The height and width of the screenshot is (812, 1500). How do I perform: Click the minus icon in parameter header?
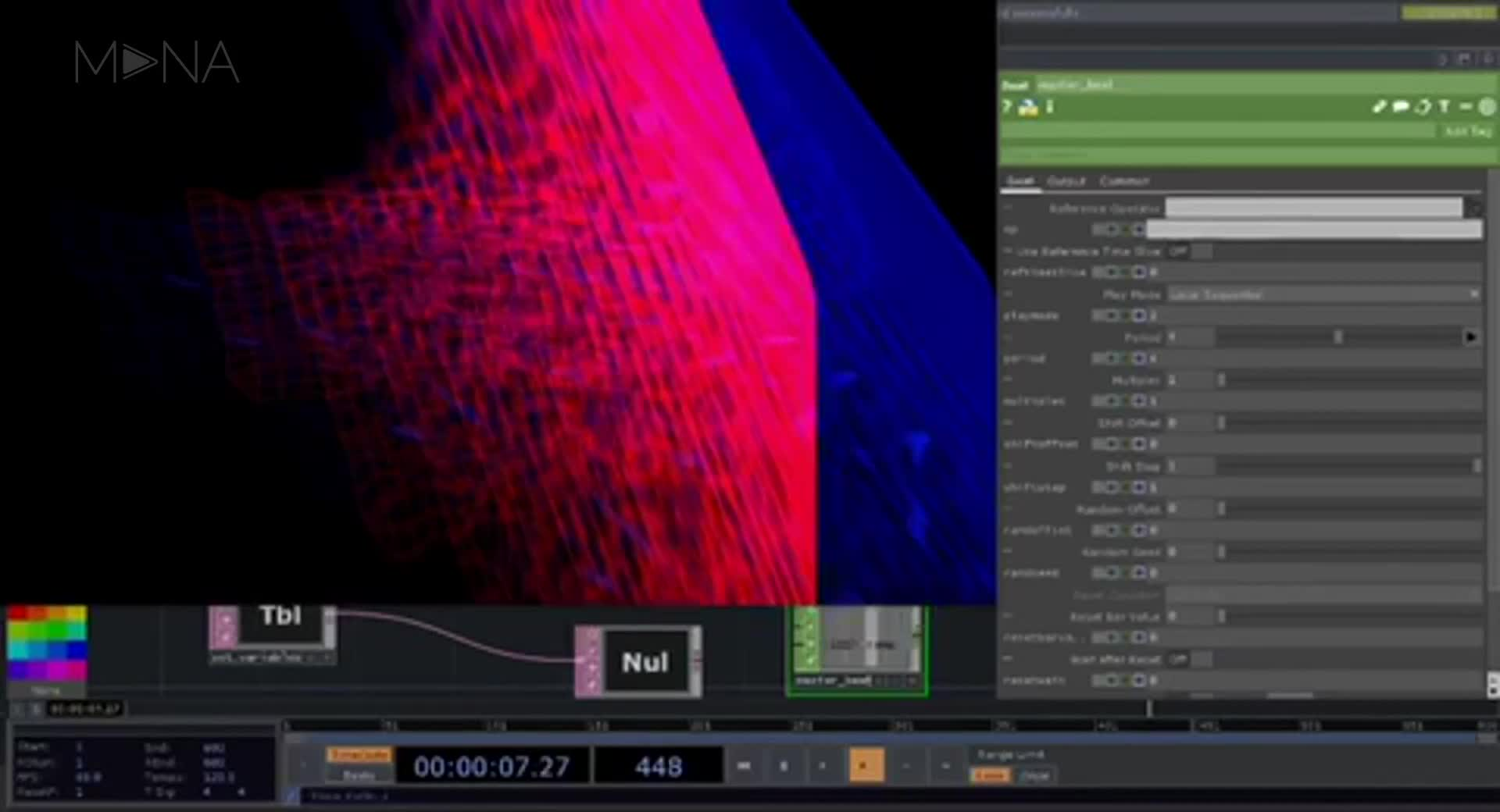(1466, 107)
